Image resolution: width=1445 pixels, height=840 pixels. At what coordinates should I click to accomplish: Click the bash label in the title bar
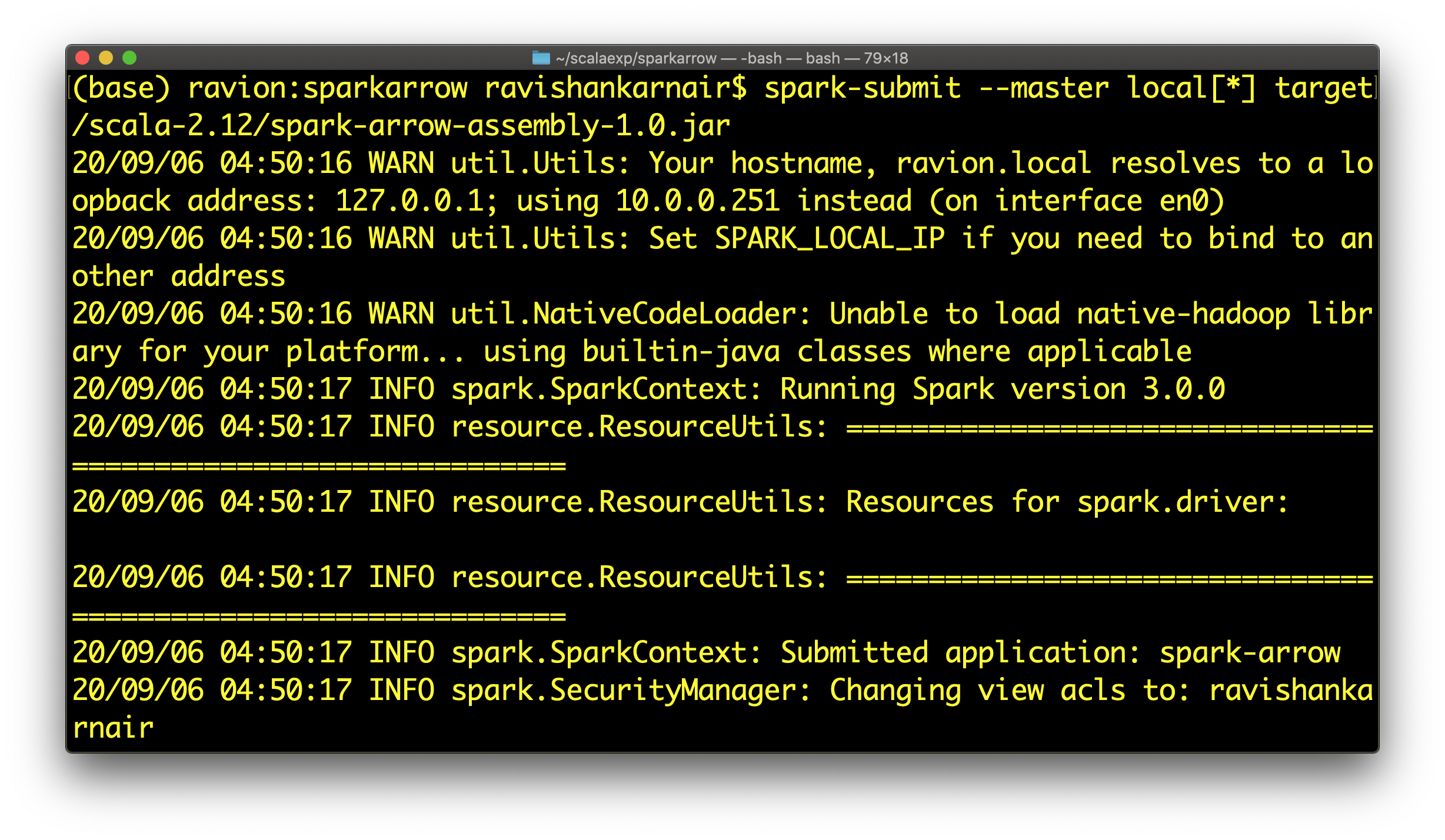[x=823, y=58]
